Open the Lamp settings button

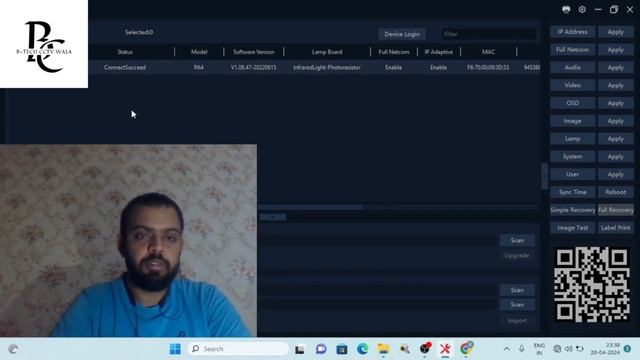[572, 139]
